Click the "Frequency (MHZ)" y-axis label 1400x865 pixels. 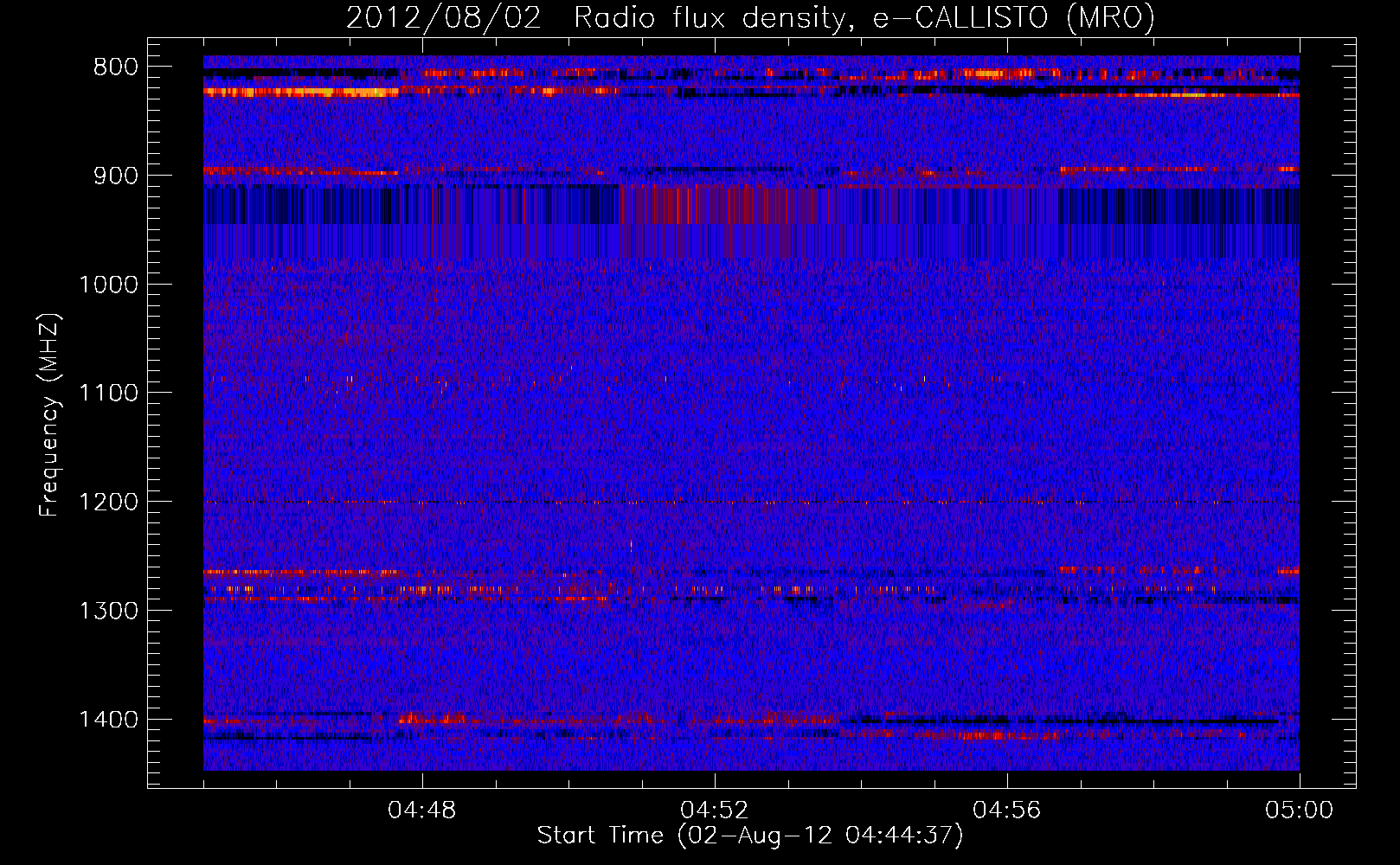tap(50, 415)
